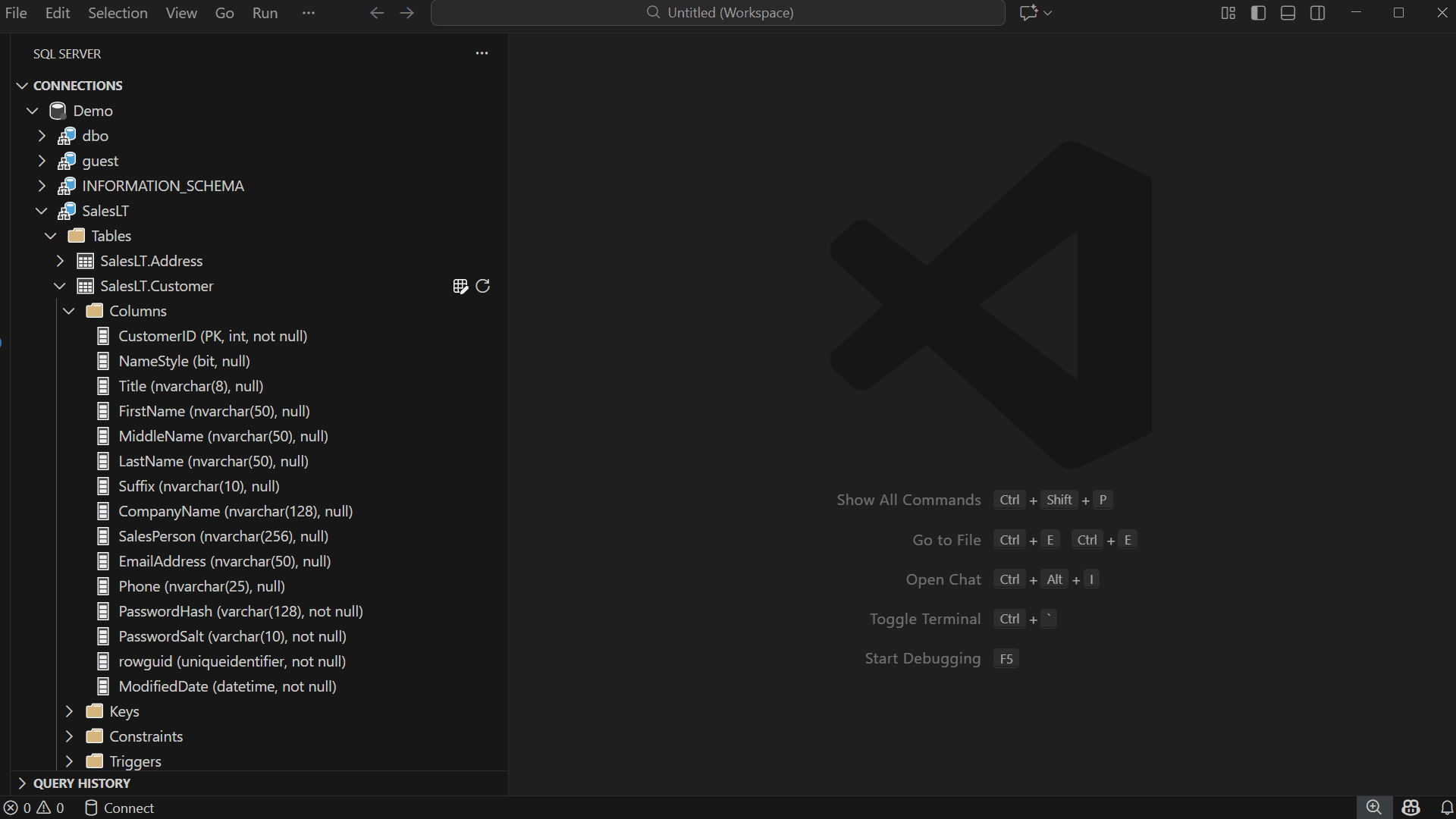
Task: Select the EmailAddress column item
Action: 224,561
